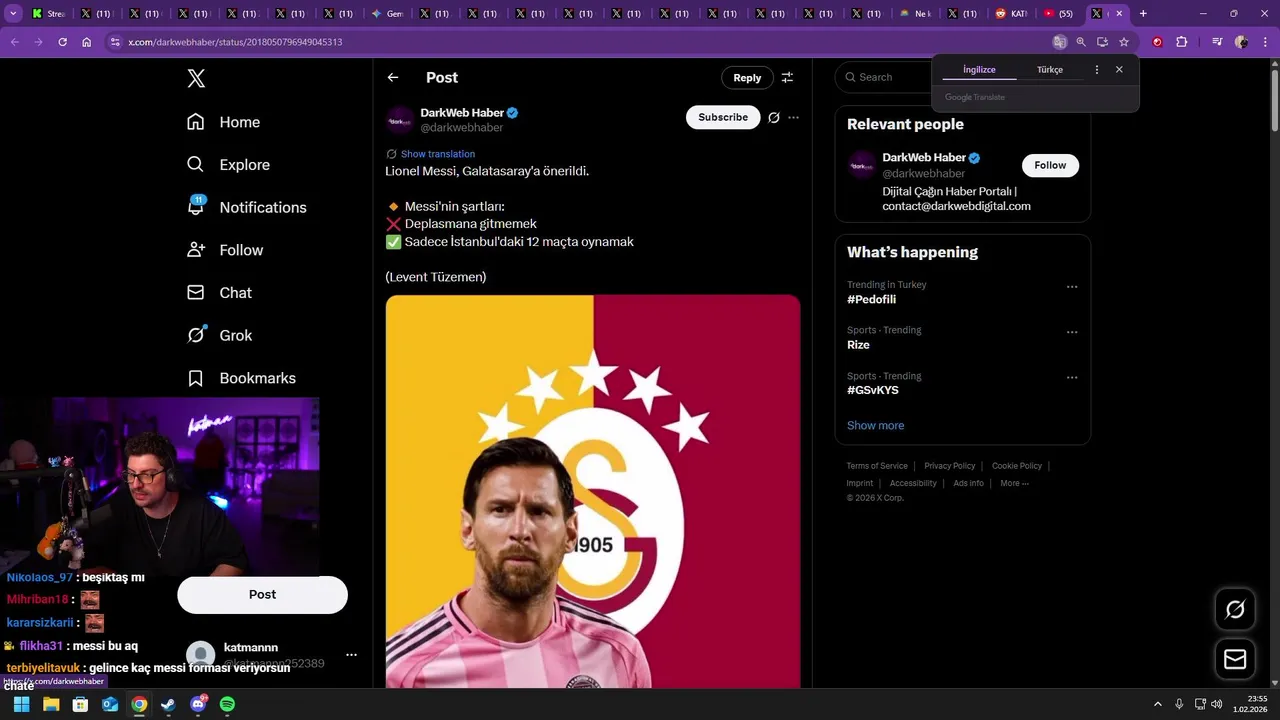
Task: Click the @darkwebhaber handle under post author
Action: [461, 128]
